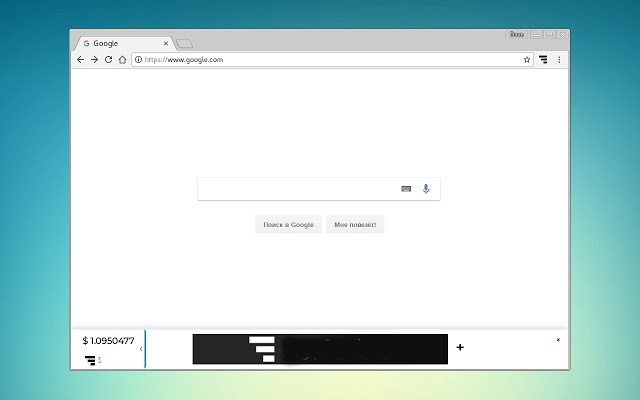Image resolution: width=640 pixels, height=400 pixels.
Task: Open the home page via house icon
Action: pyautogui.click(x=122, y=60)
